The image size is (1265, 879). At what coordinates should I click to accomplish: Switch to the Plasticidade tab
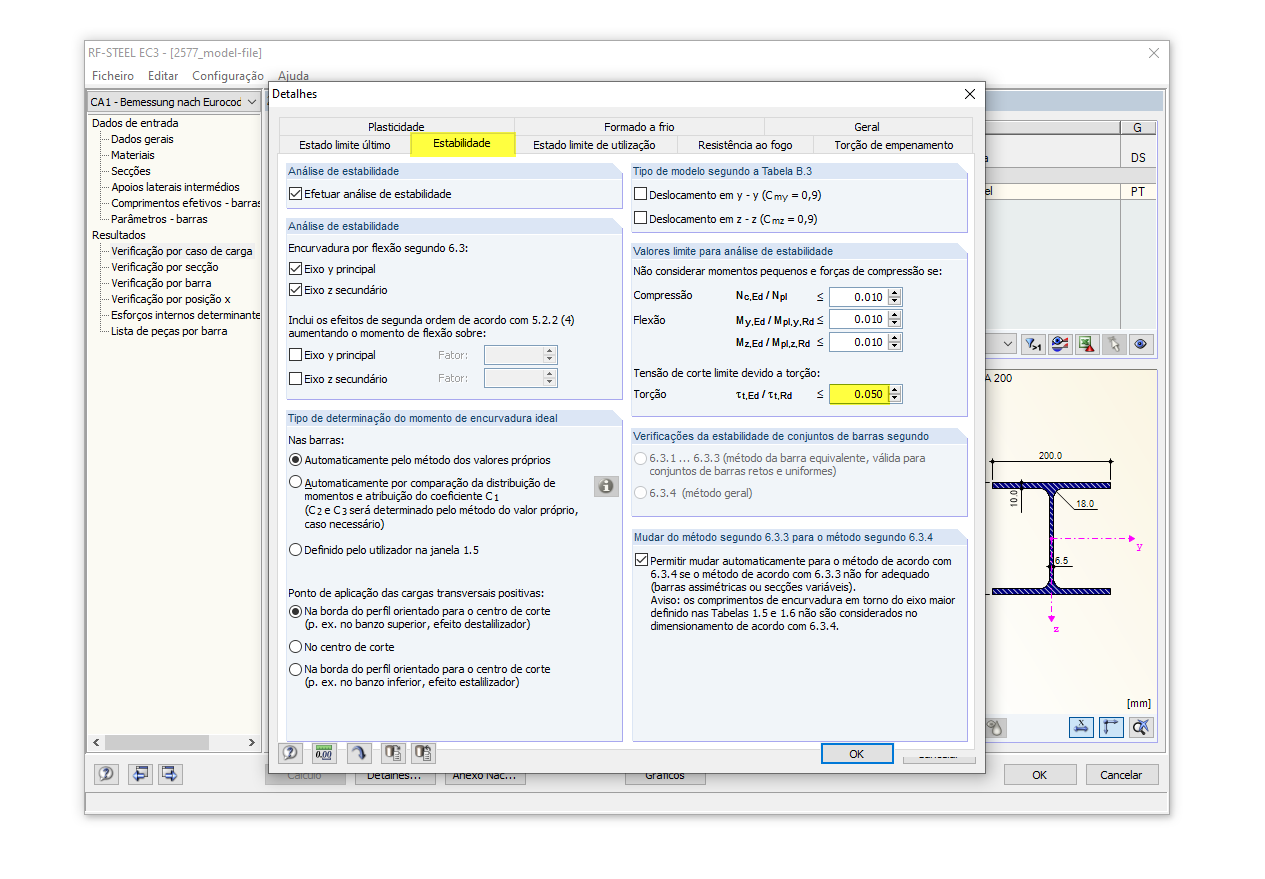[x=396, y=127]
